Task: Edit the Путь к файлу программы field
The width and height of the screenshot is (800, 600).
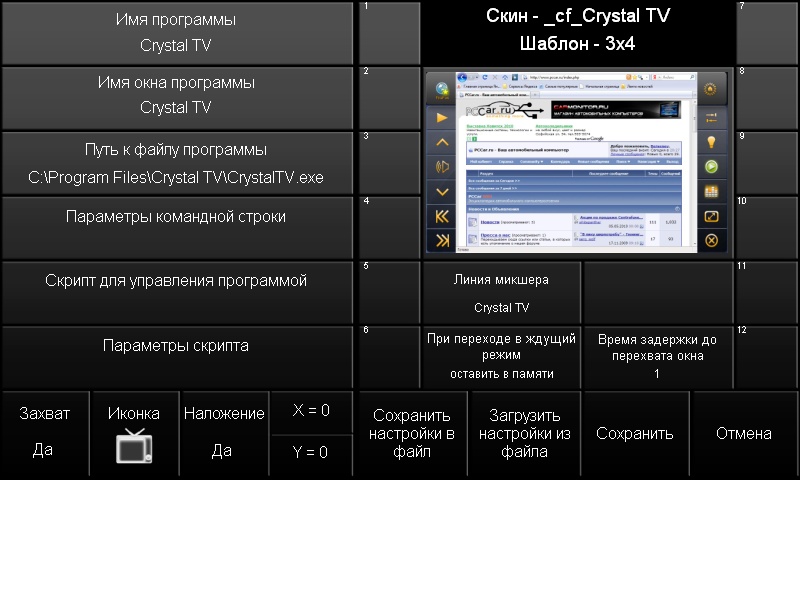Action: [x=177, y=163]
